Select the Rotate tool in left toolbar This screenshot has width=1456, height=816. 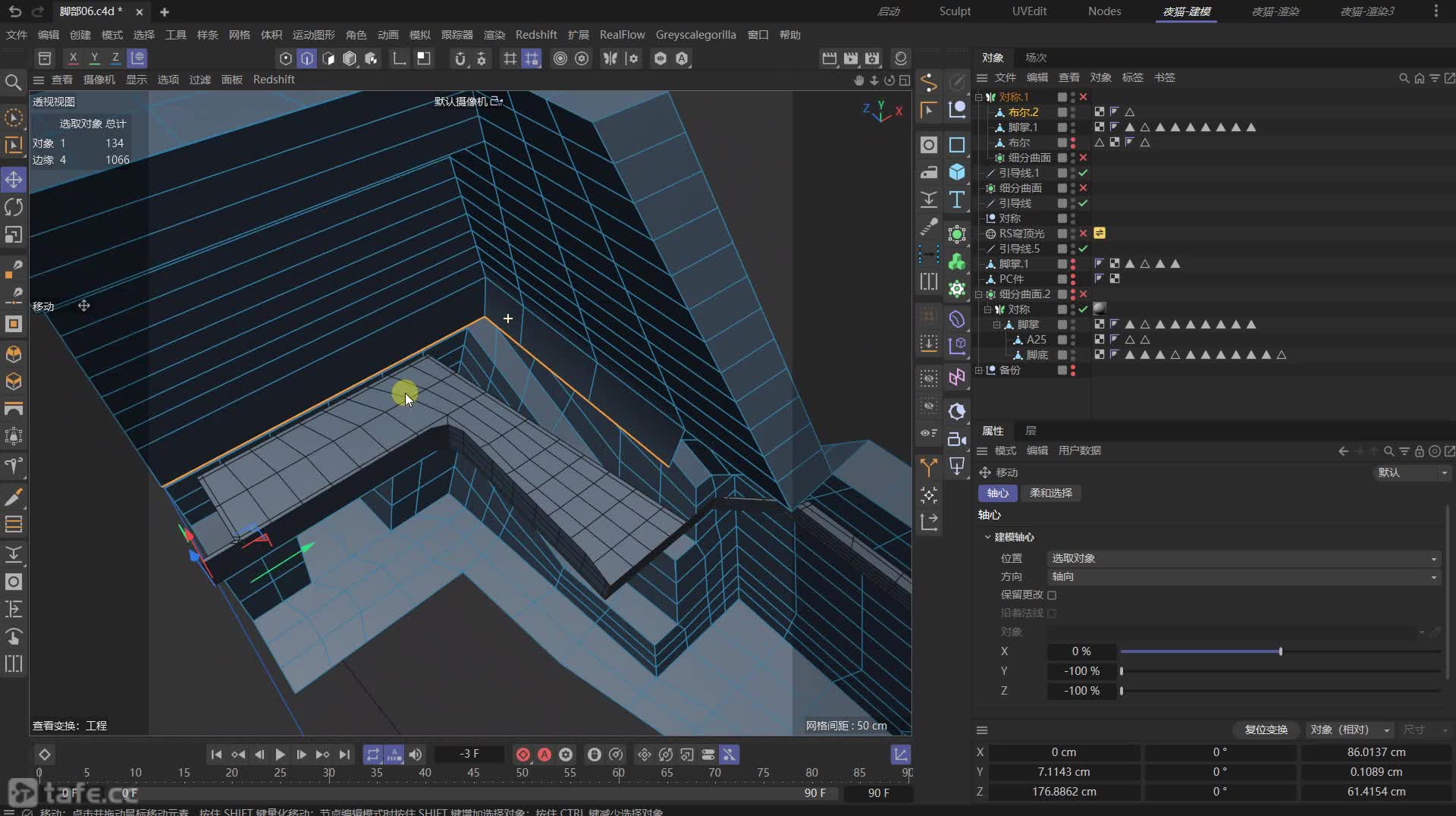coord(14,207)
